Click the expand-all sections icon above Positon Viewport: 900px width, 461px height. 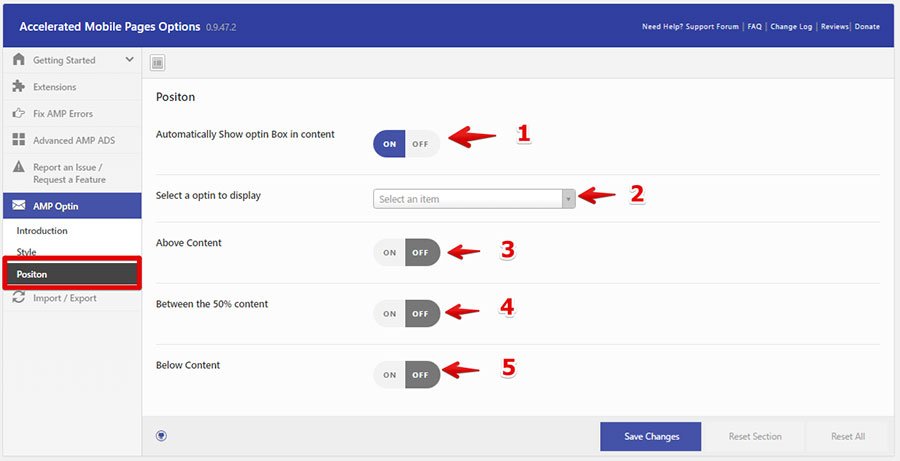pyautogui.click(x=157, y=63)
